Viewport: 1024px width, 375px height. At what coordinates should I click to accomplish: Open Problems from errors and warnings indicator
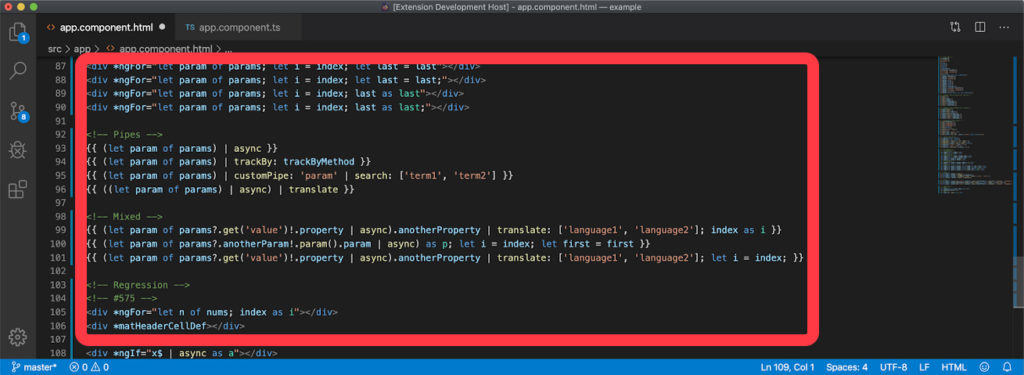(x=89, y=367)
